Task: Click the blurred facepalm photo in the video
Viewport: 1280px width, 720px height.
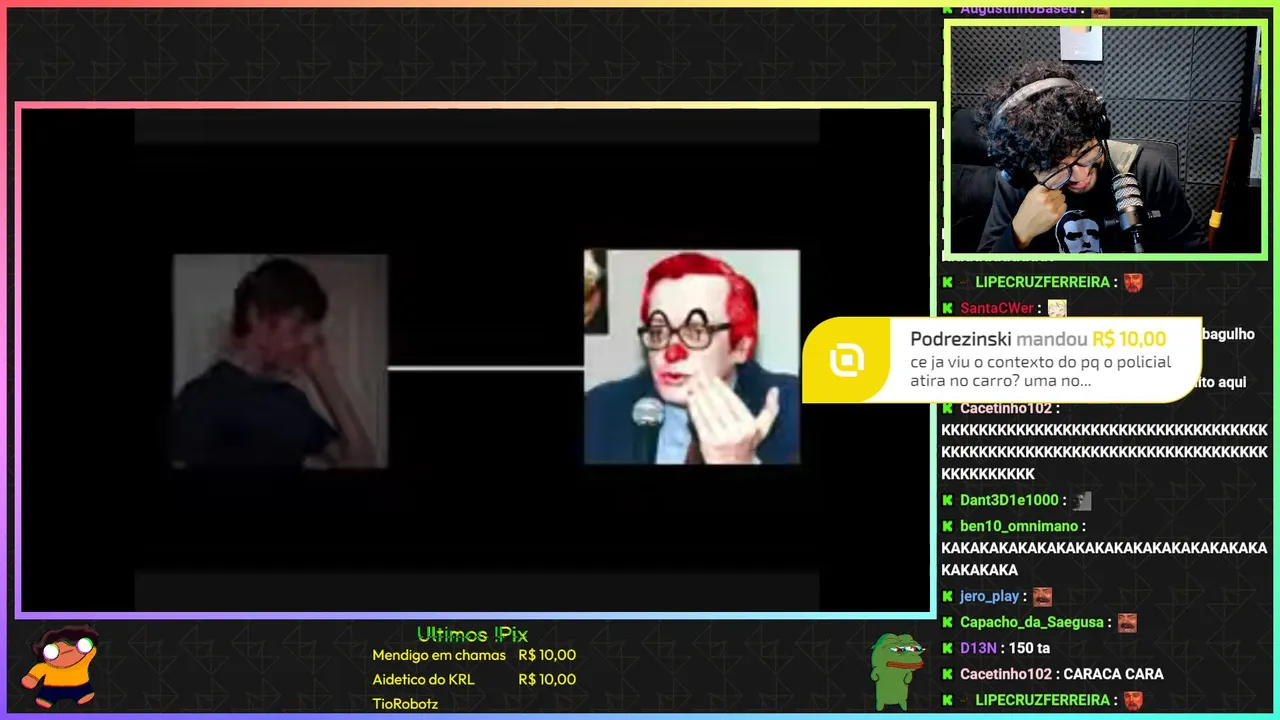Action: (x=280, y=361)
